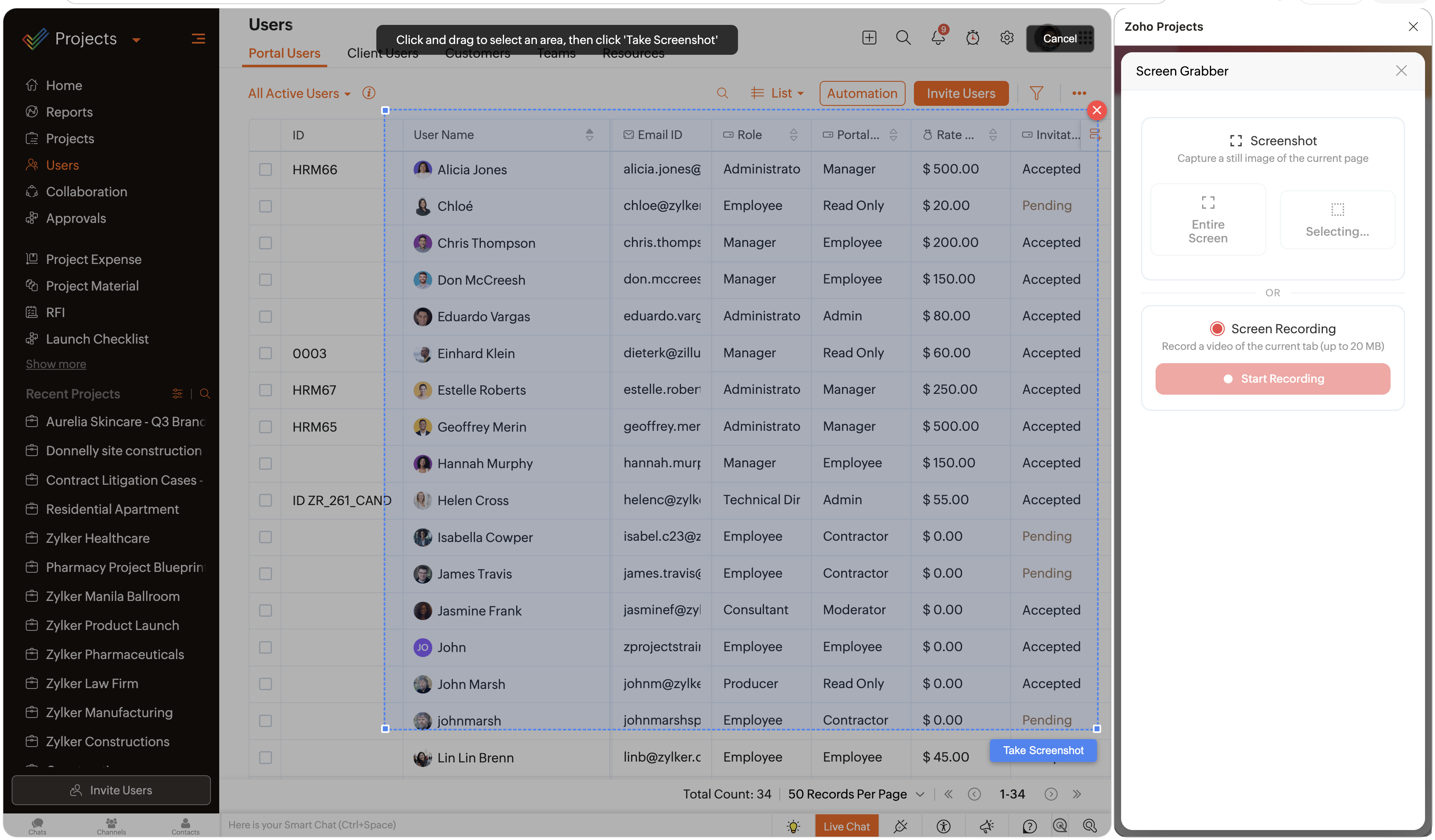Click the orange Invite Users button
The height and width of the screenshot is (840, 1435).
961,93
